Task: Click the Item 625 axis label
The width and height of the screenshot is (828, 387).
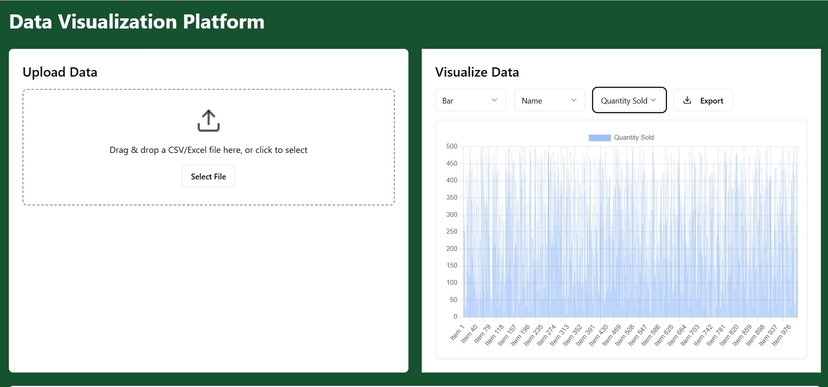Action: tap(663, 334)
